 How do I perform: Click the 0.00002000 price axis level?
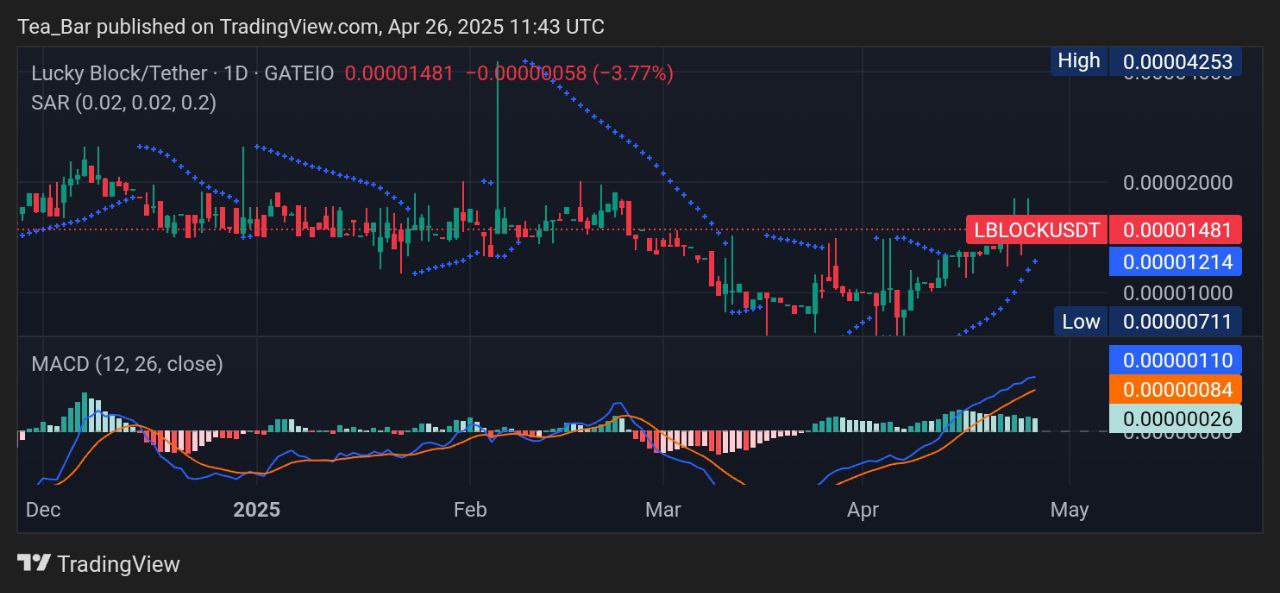pyautogui.click(x=1178, y=183)
